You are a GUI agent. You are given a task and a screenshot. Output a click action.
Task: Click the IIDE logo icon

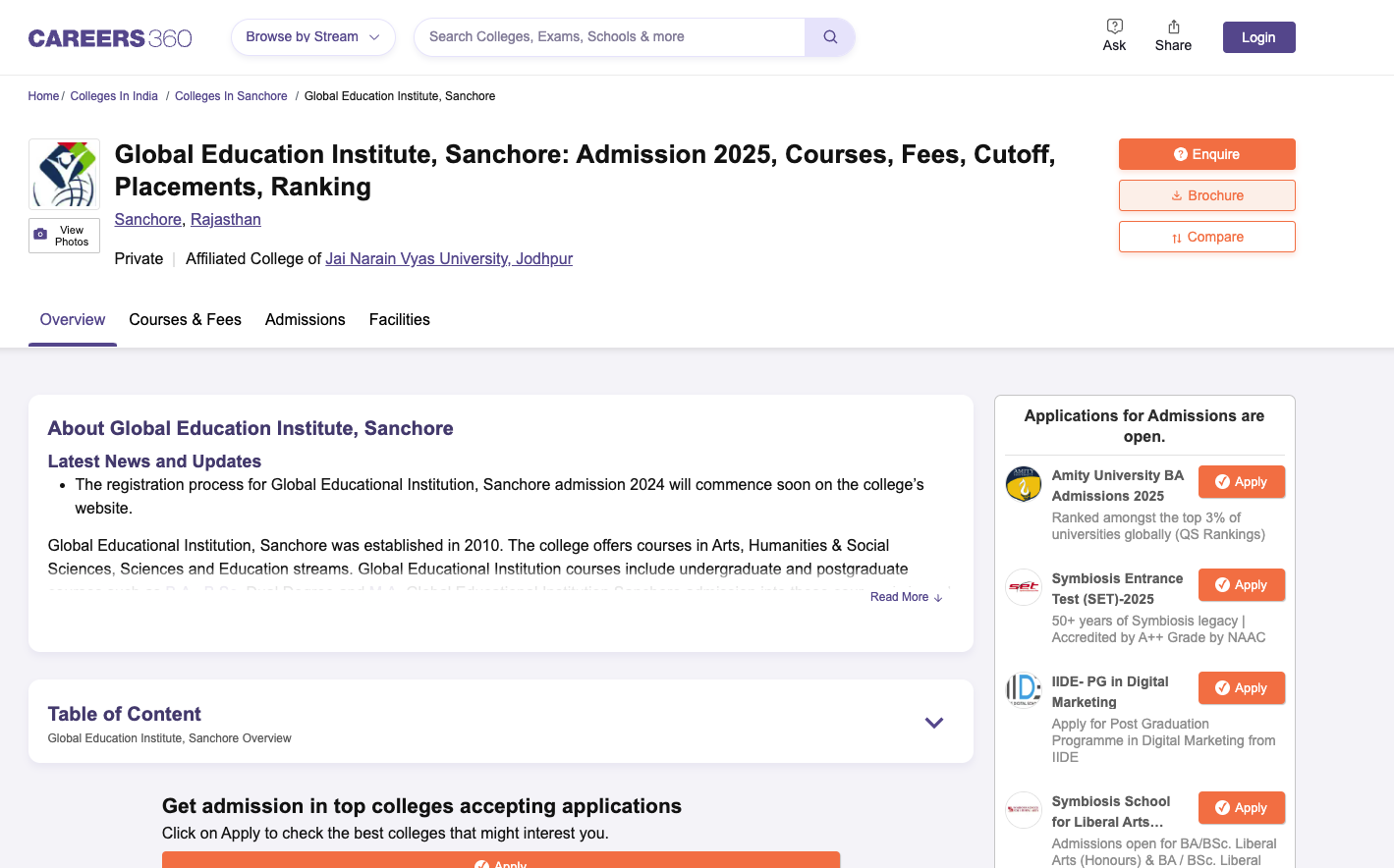click(x=1024, y=690)
